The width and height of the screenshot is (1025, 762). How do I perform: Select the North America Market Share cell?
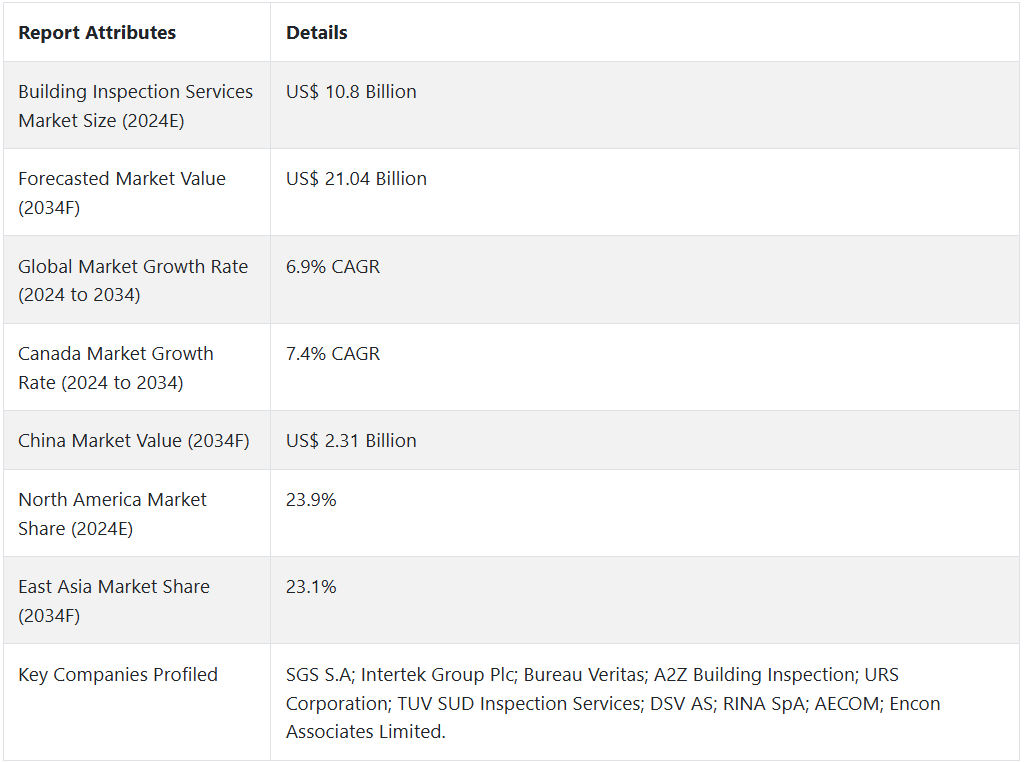point(112,514)
